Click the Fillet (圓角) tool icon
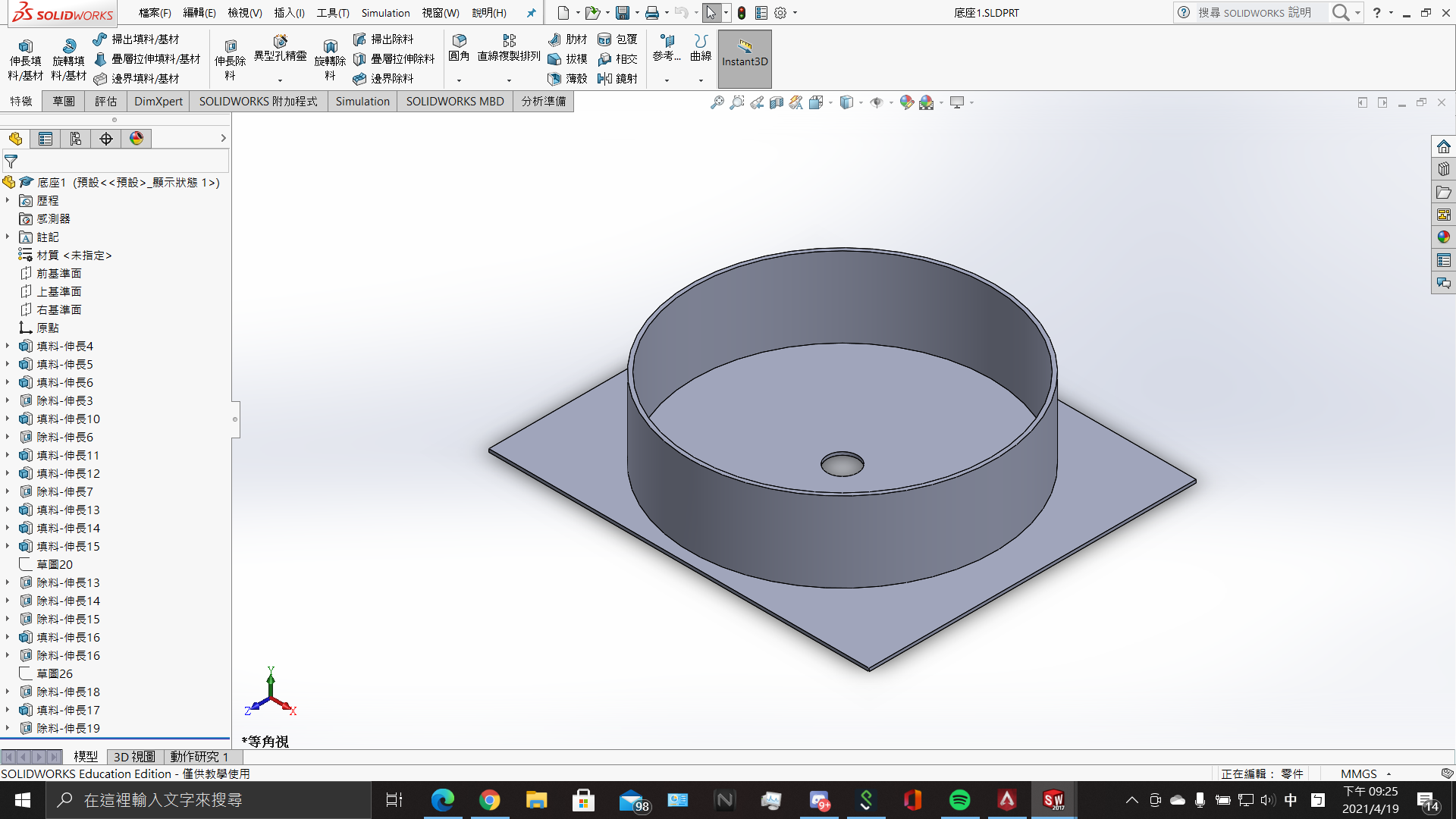The width and height of the screenshot is (1456, 819). tap(459, 41)
